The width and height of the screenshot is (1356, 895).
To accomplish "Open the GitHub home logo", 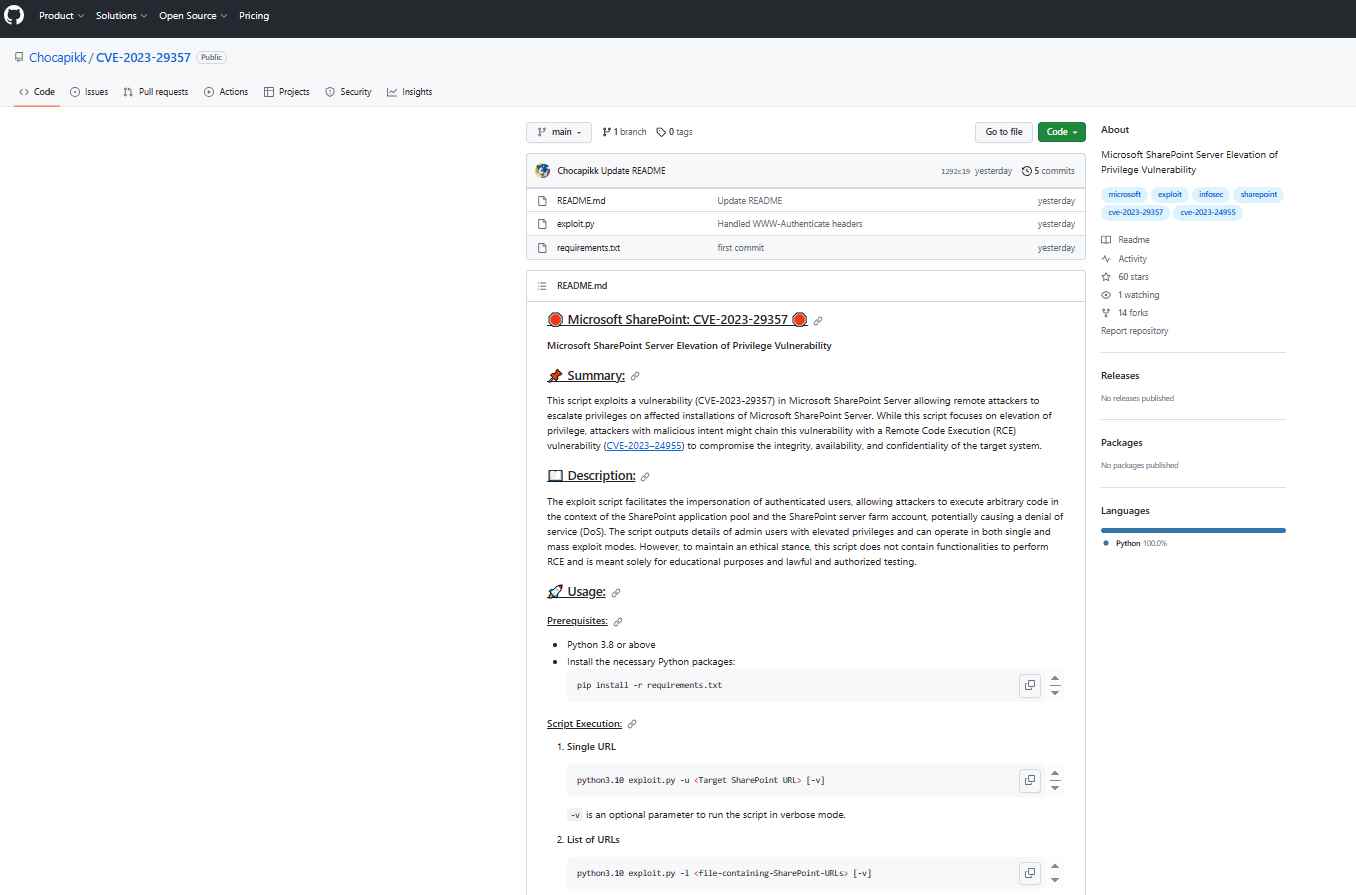I will point(15,16).
